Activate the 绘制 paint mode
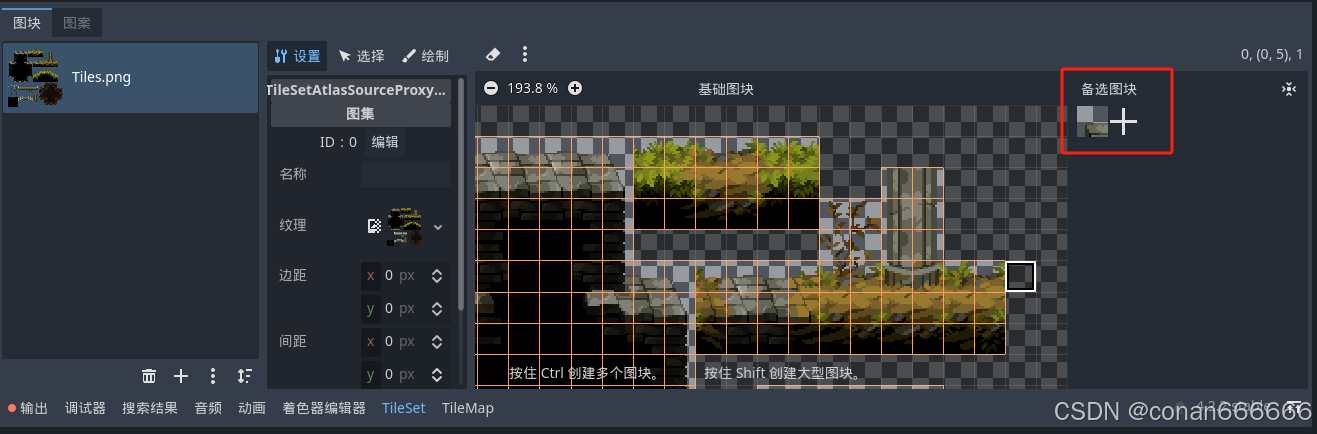This screenshot has height=434, width=1317. [425, 56]
